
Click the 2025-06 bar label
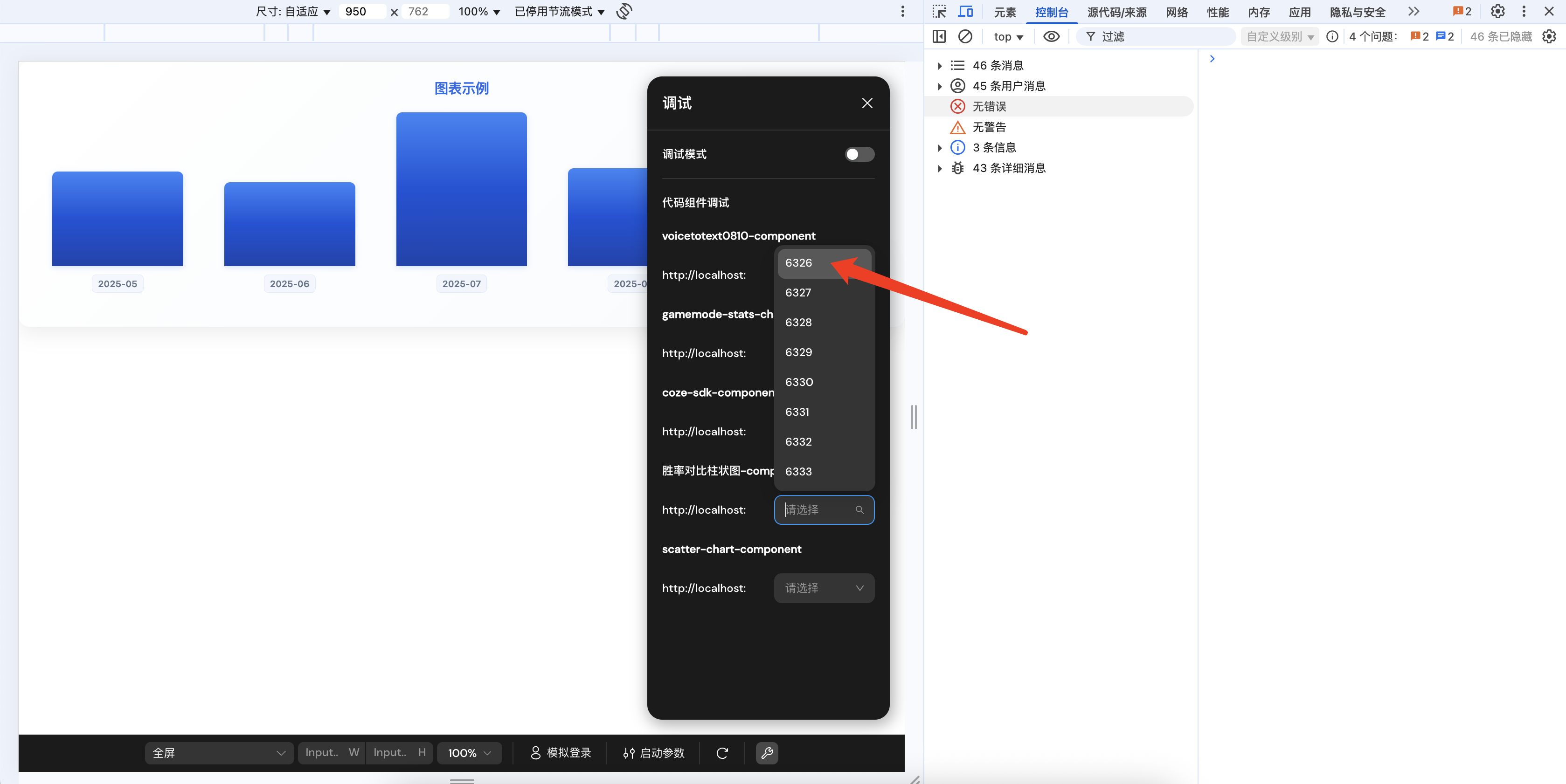point(289,284)
